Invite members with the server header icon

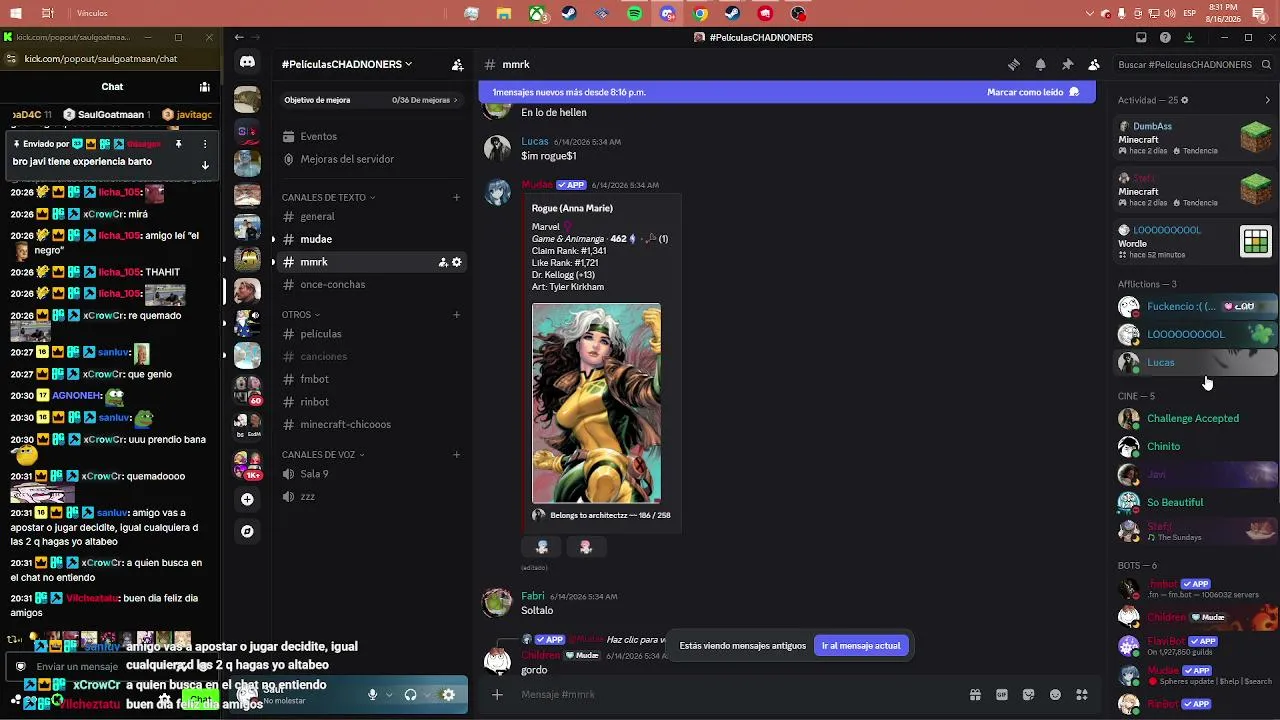coord(457,65)
